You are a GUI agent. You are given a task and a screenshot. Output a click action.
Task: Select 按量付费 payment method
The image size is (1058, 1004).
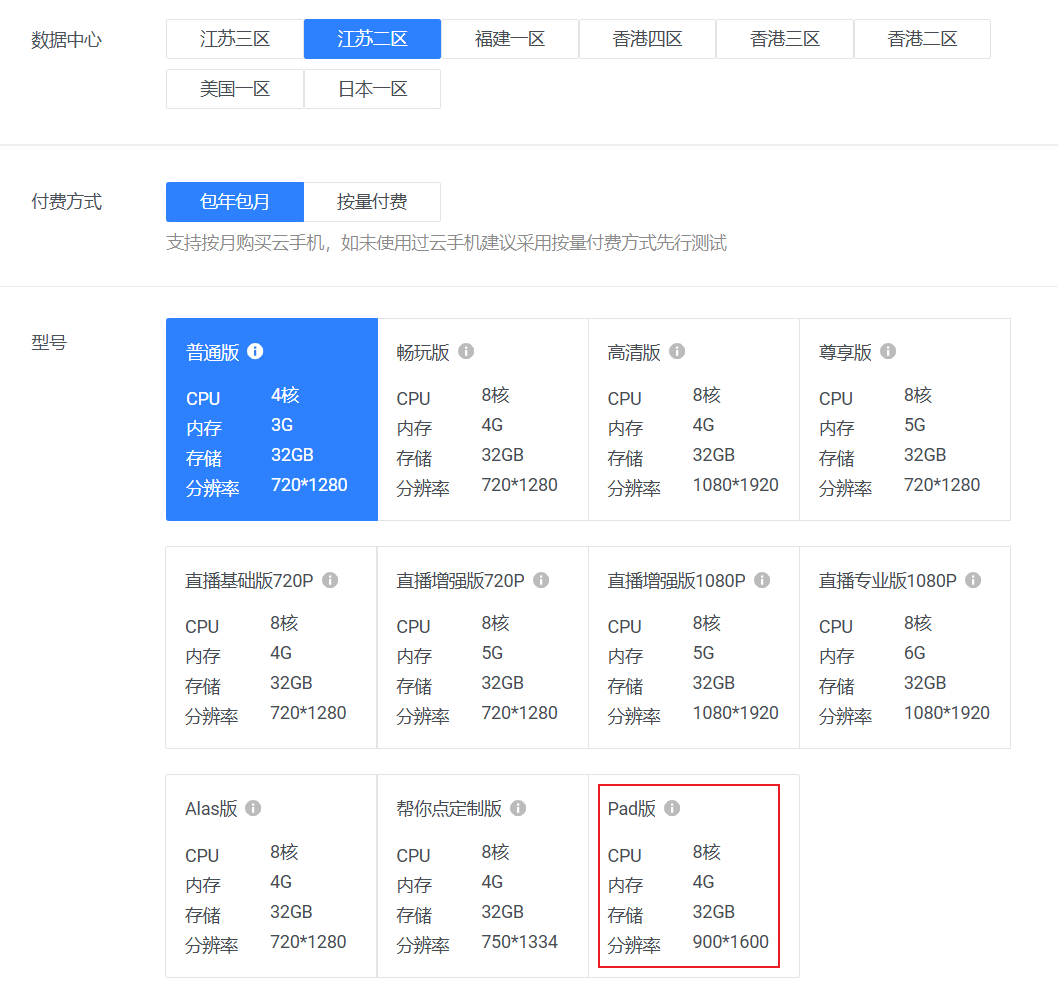[x=372, y=202]
